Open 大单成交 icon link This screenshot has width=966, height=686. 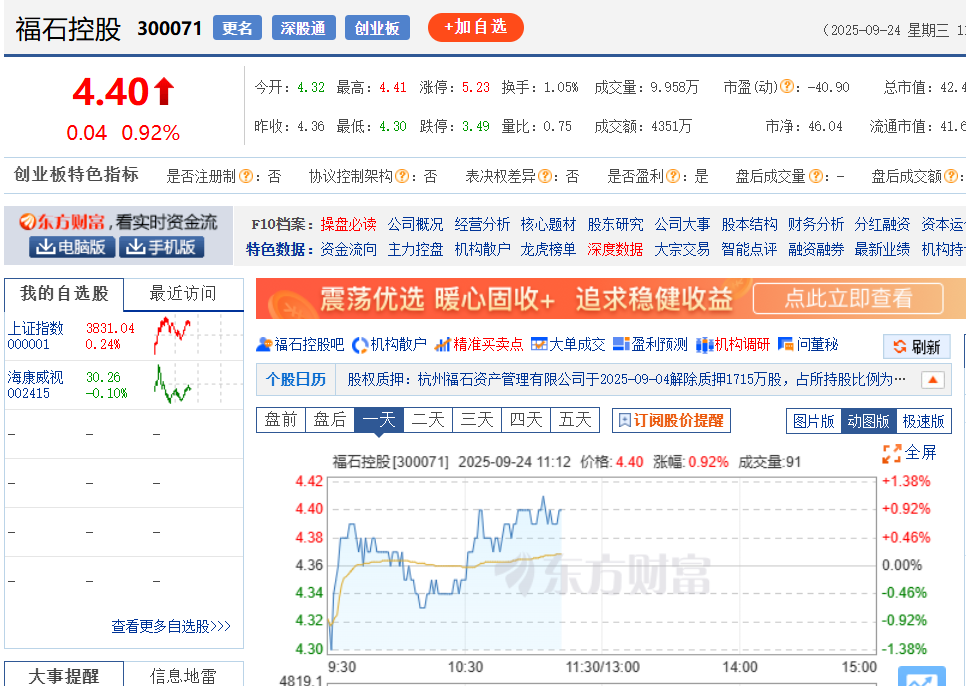coord(568,345)
